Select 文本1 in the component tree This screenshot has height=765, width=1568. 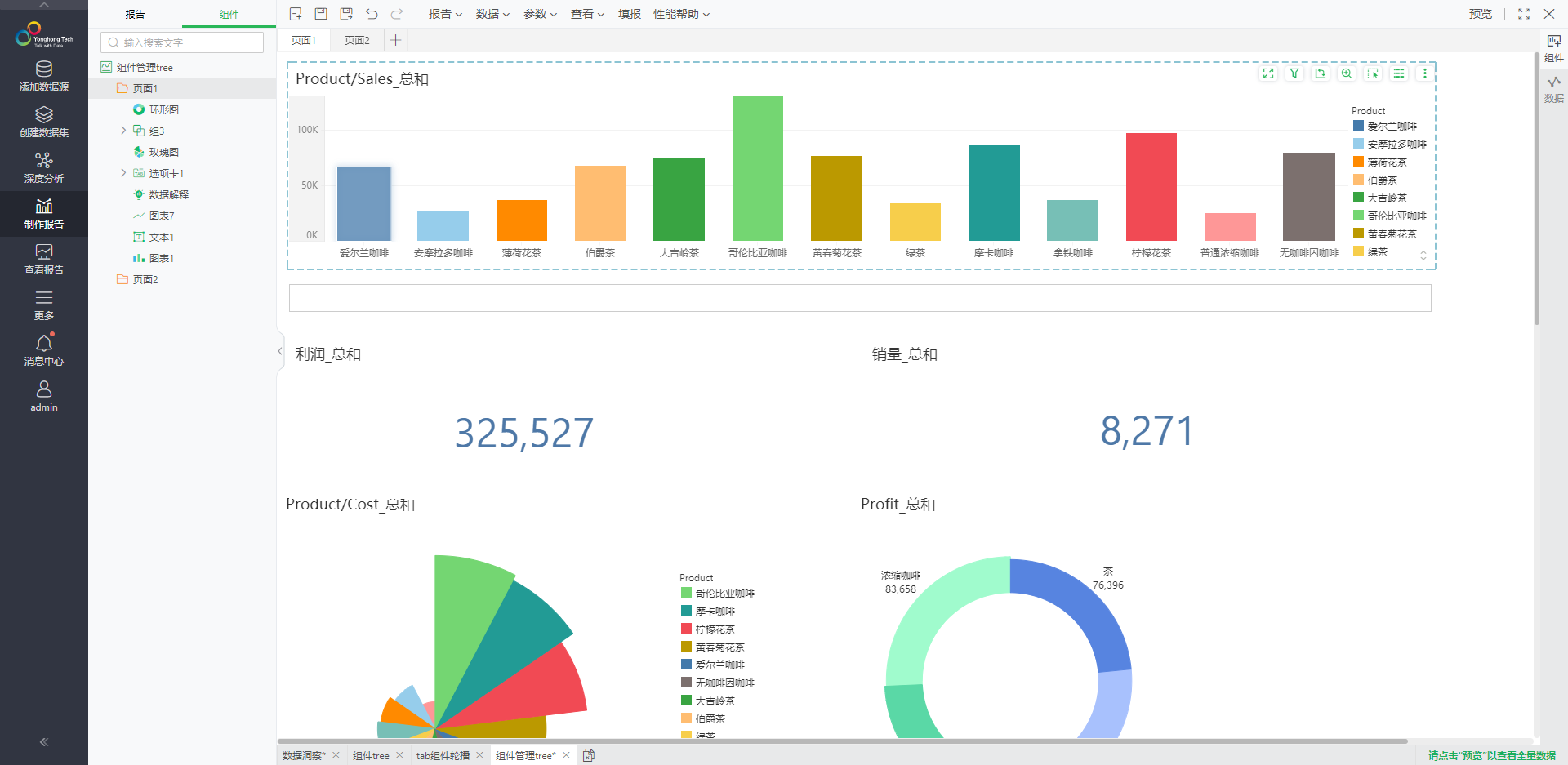(162, 237)
